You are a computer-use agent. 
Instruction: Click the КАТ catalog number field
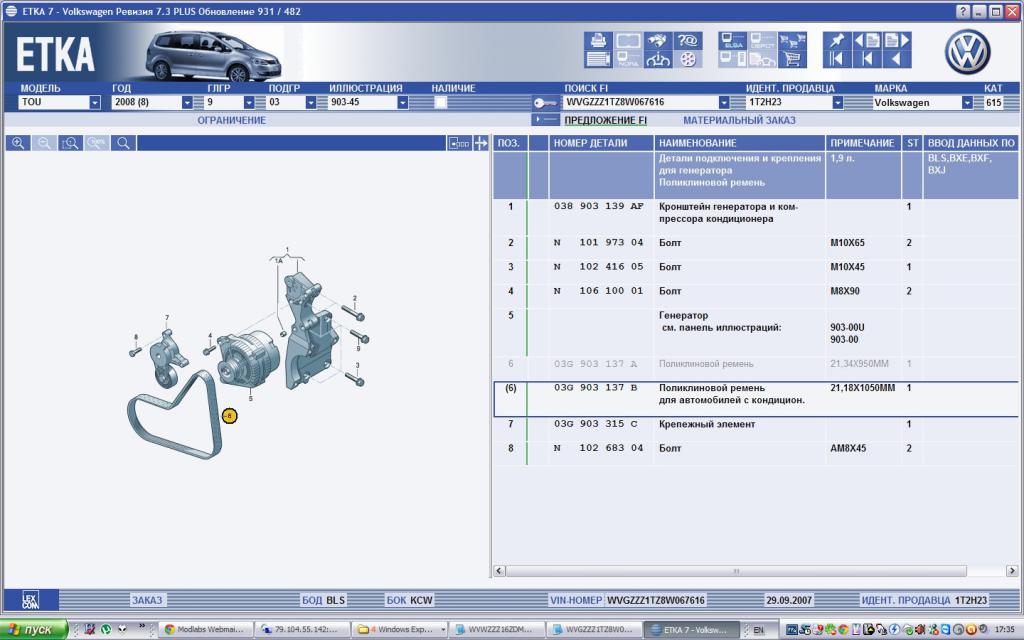pyautogui.click(x=994, y=103)
